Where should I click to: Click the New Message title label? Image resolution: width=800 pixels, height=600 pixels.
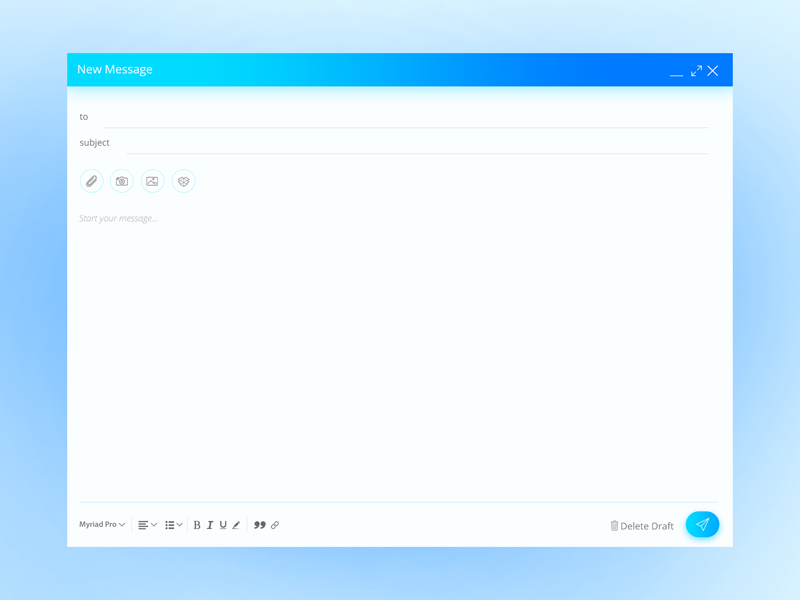[115, 69]
